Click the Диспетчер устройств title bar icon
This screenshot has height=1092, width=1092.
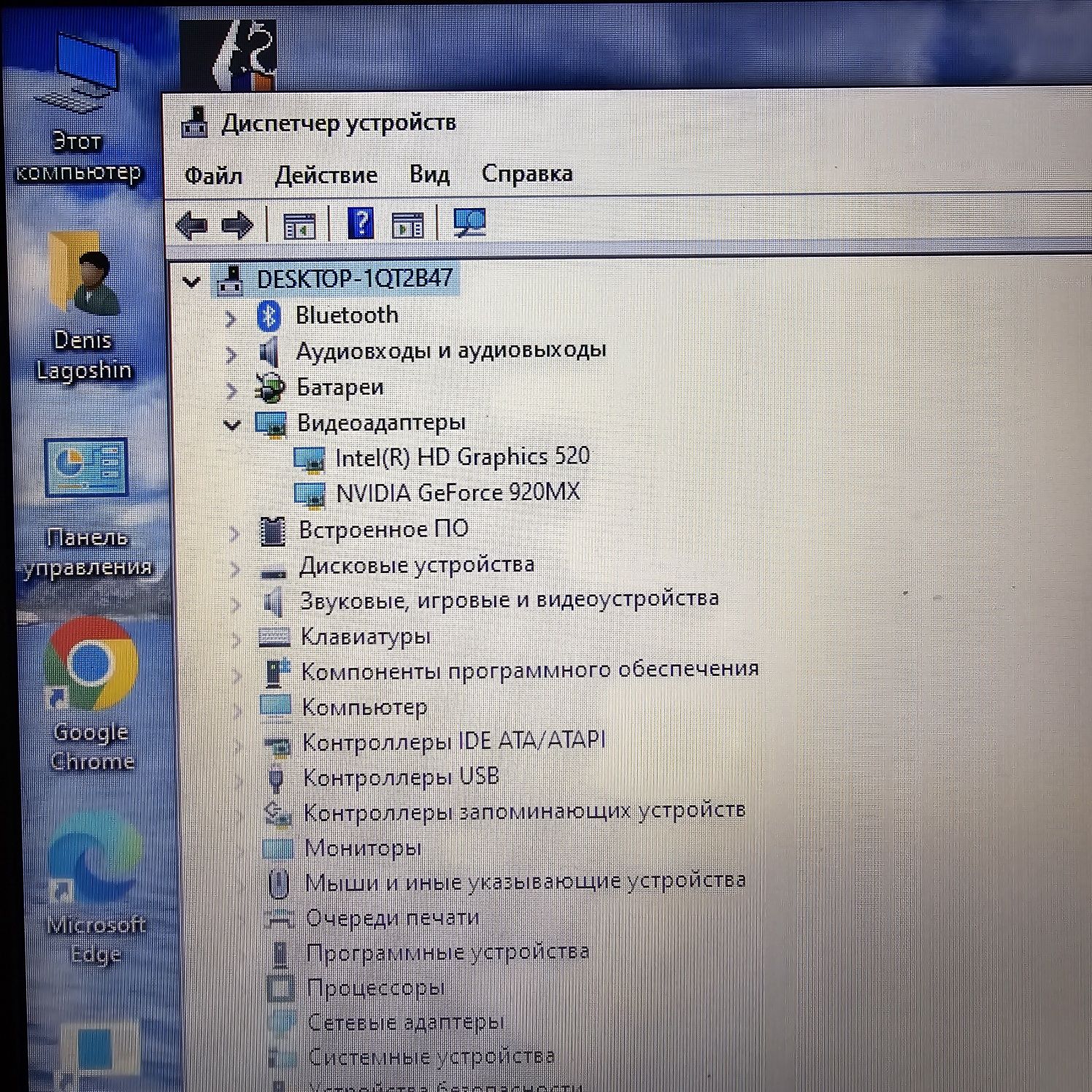pyautogui.click(x=194, y=123)
